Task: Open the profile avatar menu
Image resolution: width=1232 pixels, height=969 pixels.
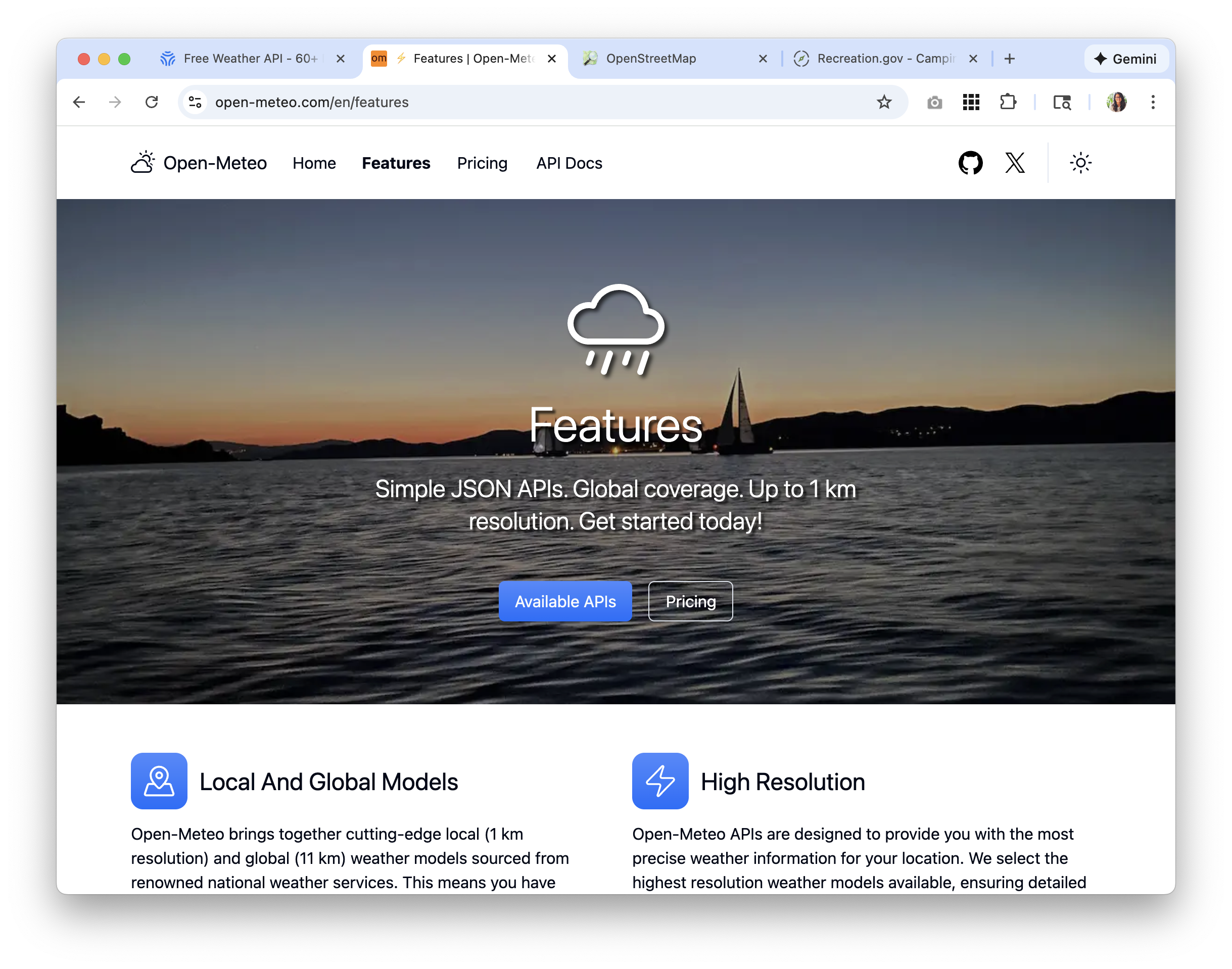Action: (1116, 102)
